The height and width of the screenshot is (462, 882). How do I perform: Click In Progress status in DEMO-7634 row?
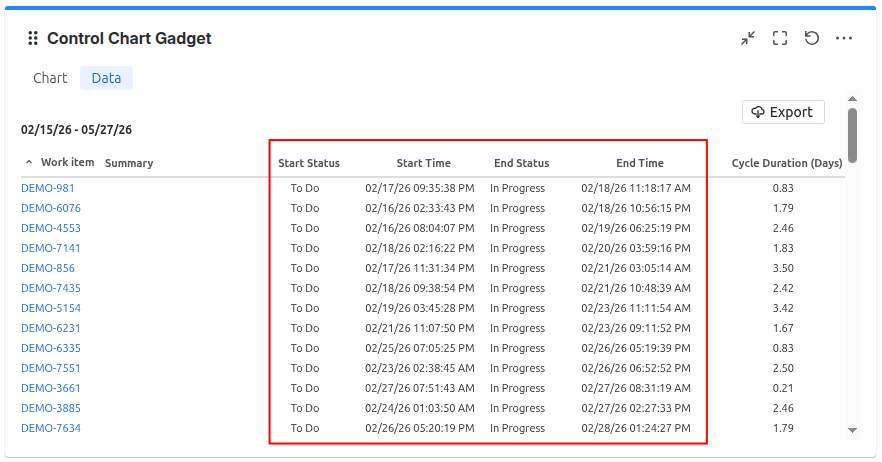coord(518,428)
